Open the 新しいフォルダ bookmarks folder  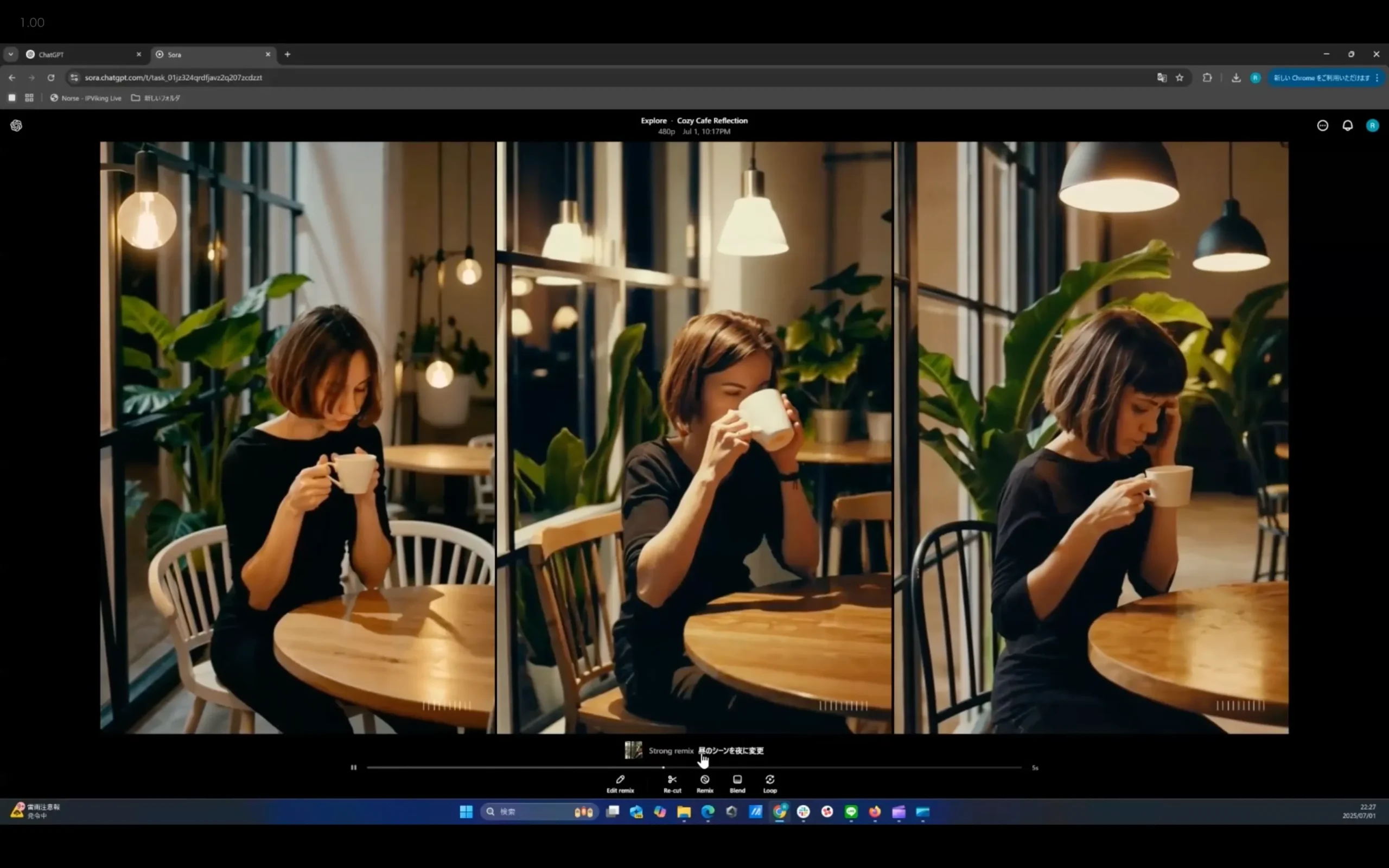tap(156, 98)
